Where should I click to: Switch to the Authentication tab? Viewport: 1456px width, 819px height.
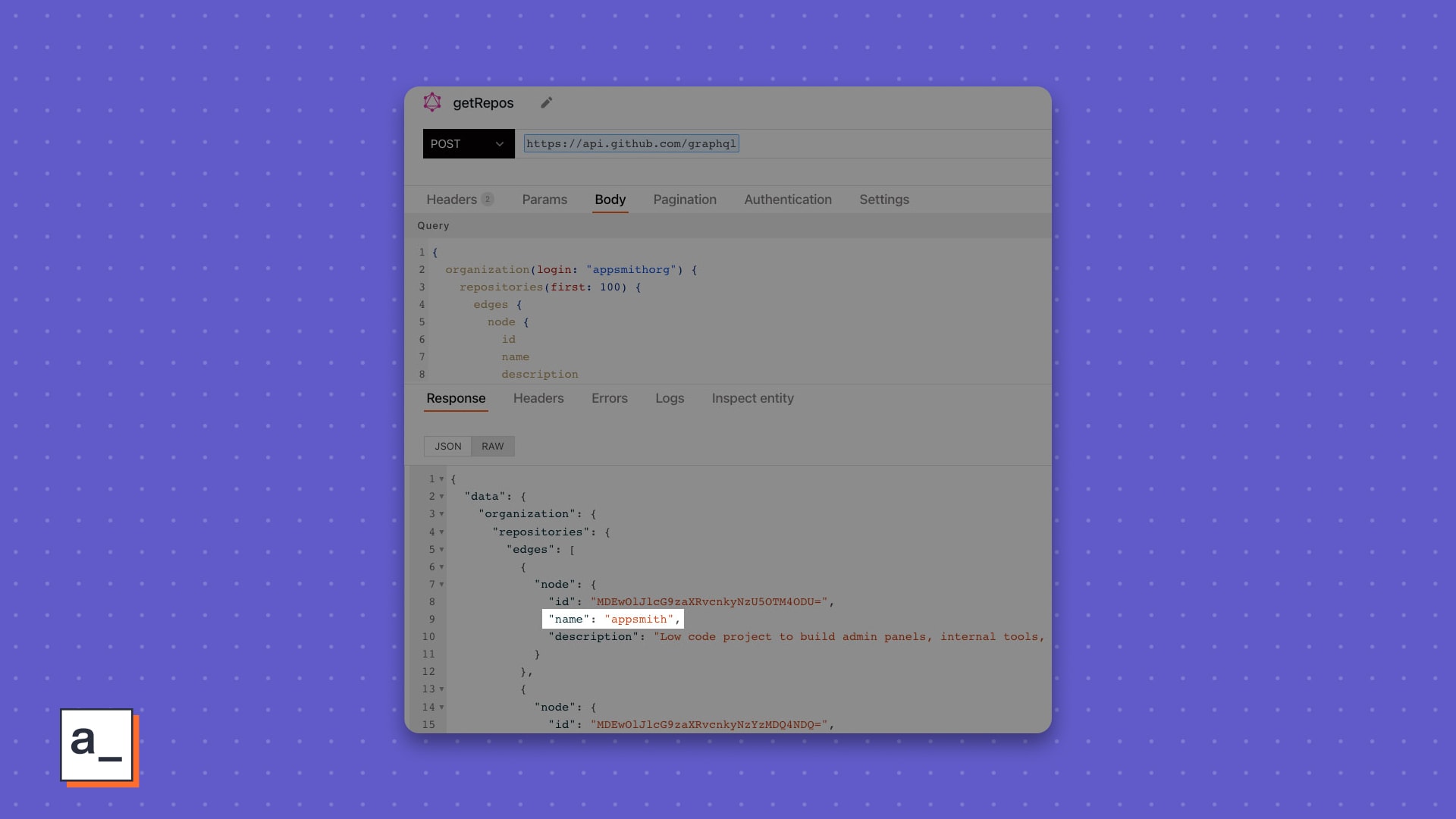788,199
